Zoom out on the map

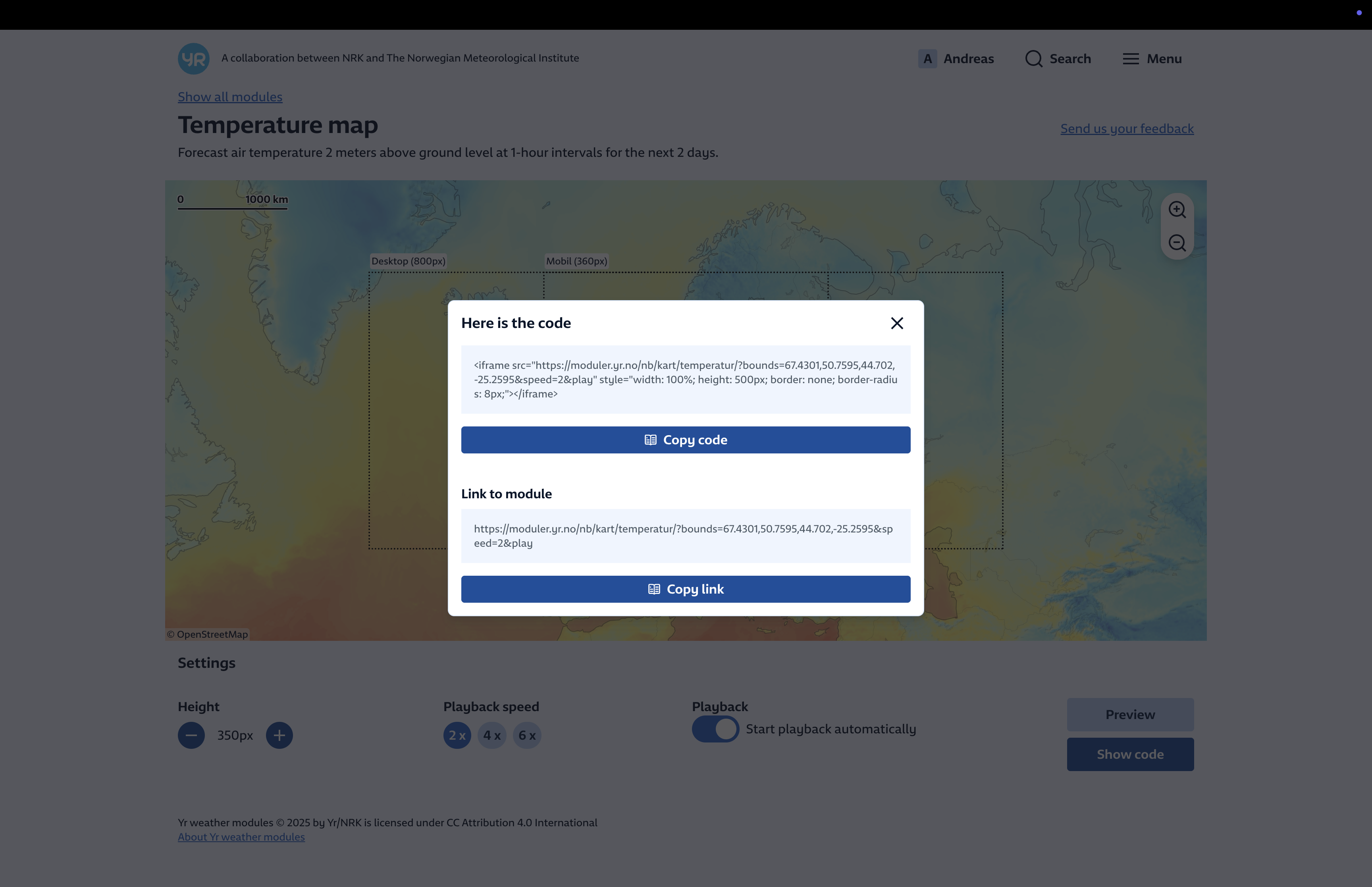coord(1176,243)
